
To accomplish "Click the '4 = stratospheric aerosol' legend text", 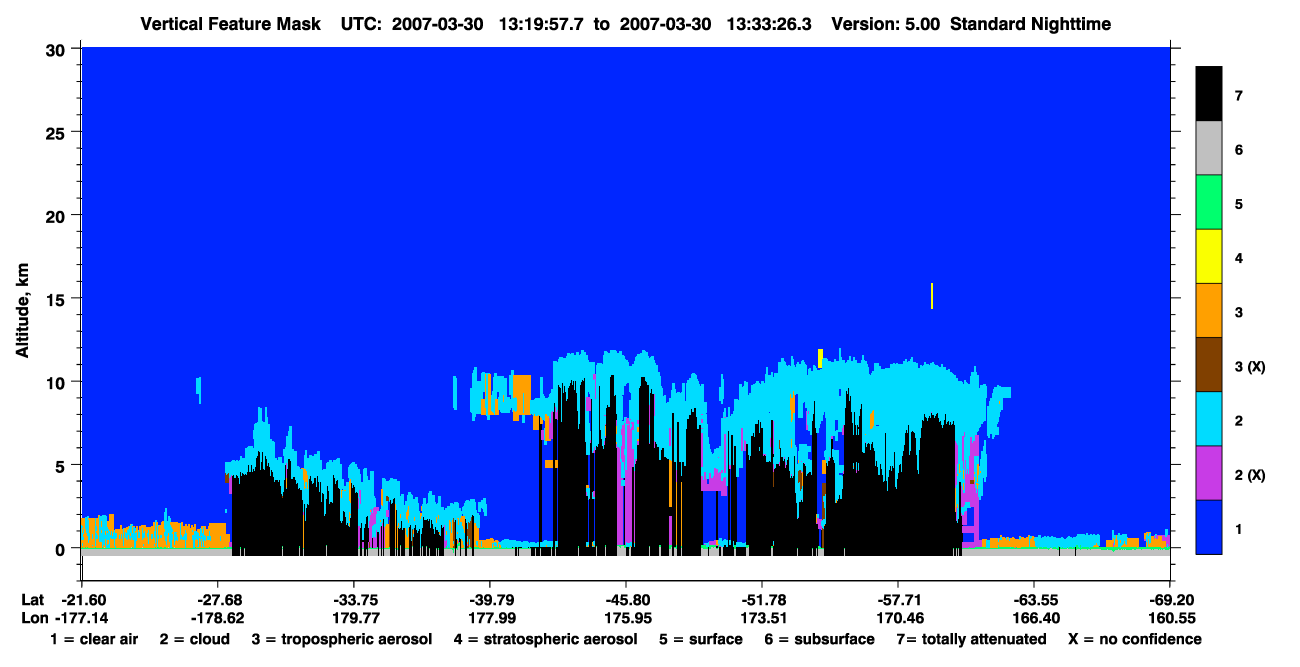I will pos(545,639).
